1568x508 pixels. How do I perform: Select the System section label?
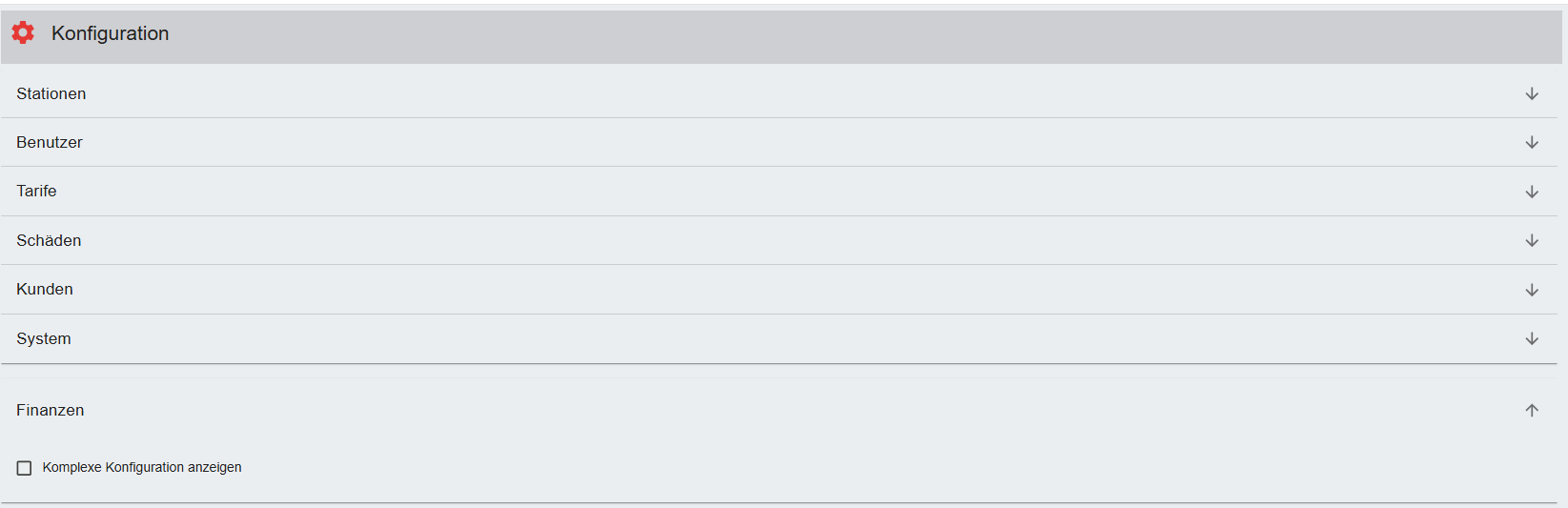click(x=44, y=338)
